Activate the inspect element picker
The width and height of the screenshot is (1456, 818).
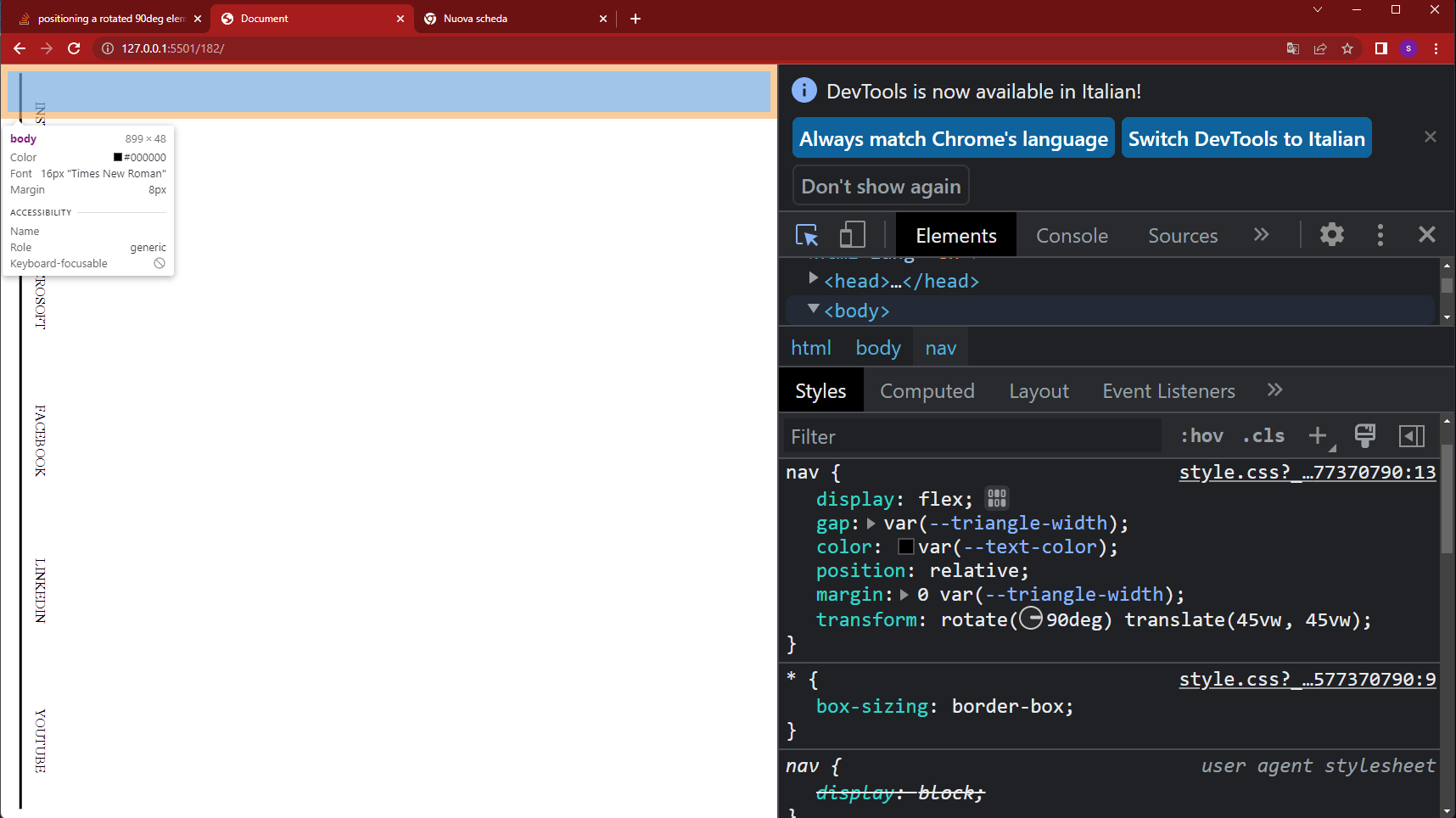coord(807,235)
